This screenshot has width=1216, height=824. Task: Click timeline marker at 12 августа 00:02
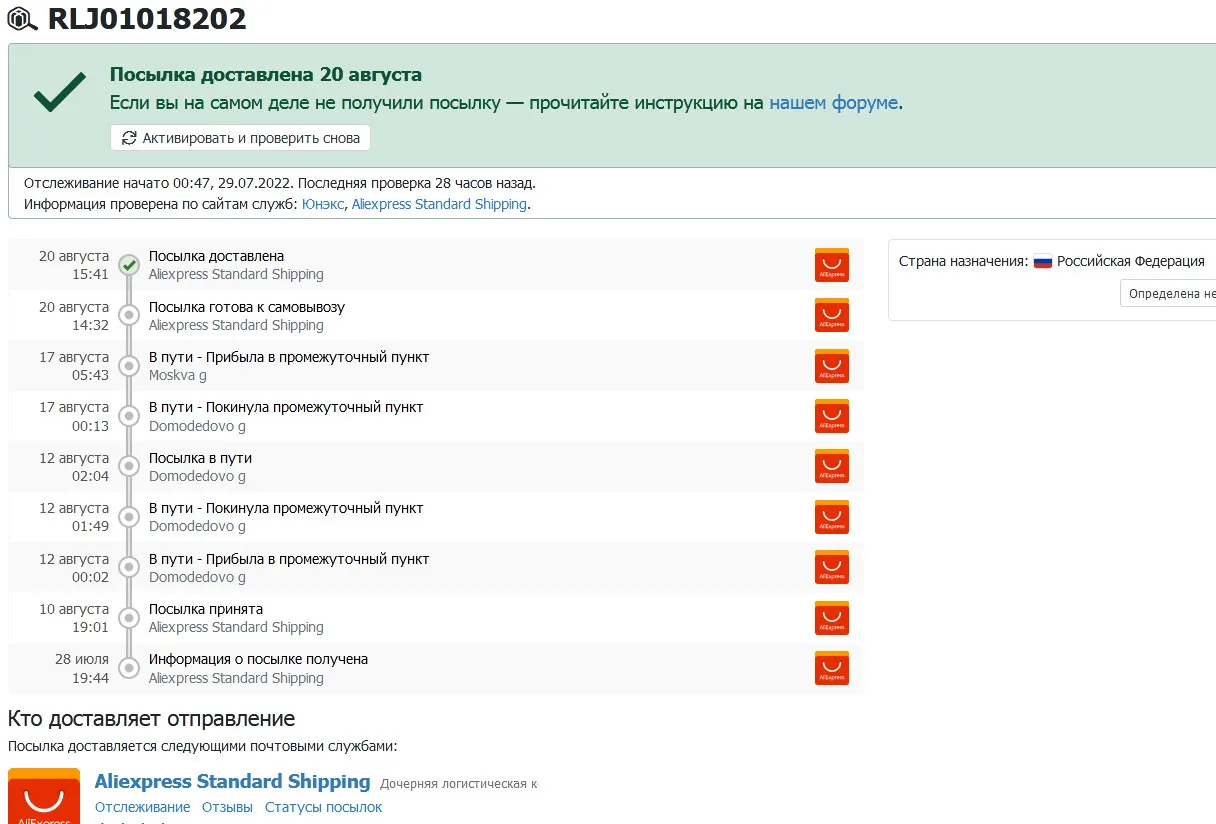(128, 567)
